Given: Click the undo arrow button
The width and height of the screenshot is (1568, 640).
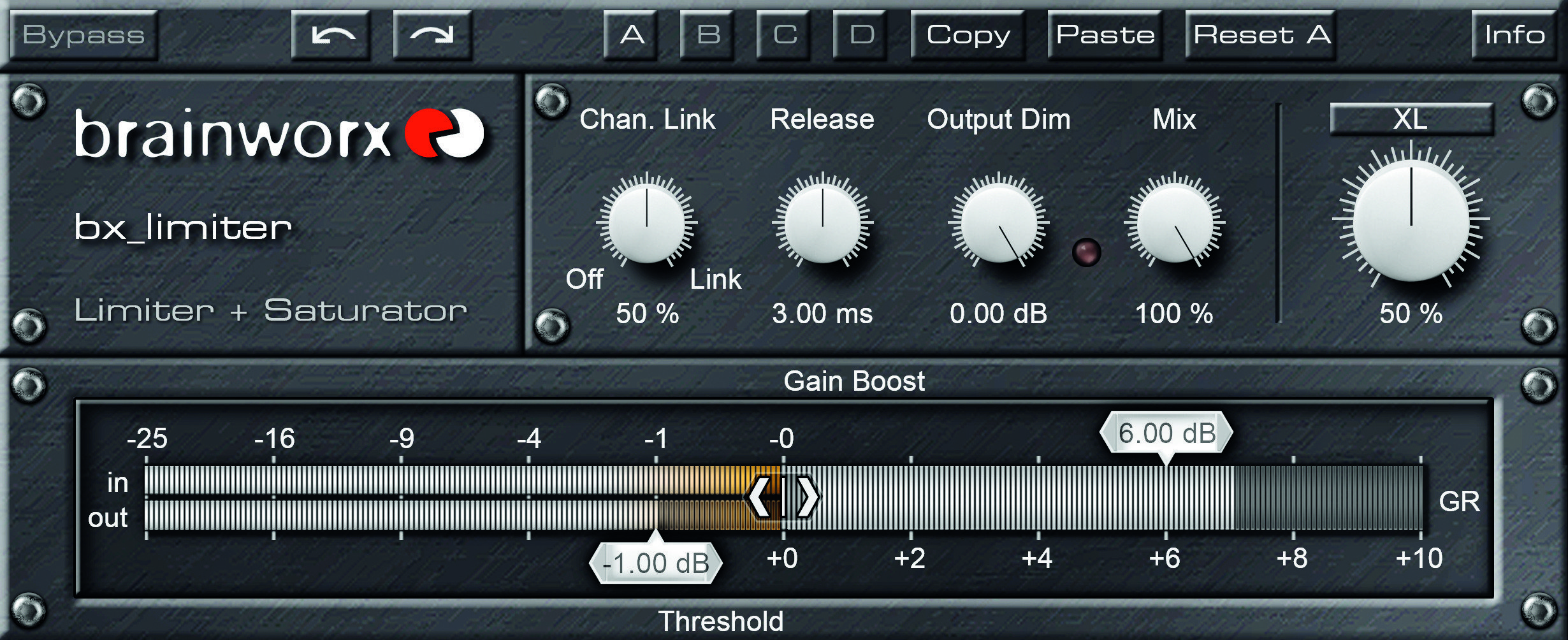Looking at the screenshot, I should (x=331, y=35).
